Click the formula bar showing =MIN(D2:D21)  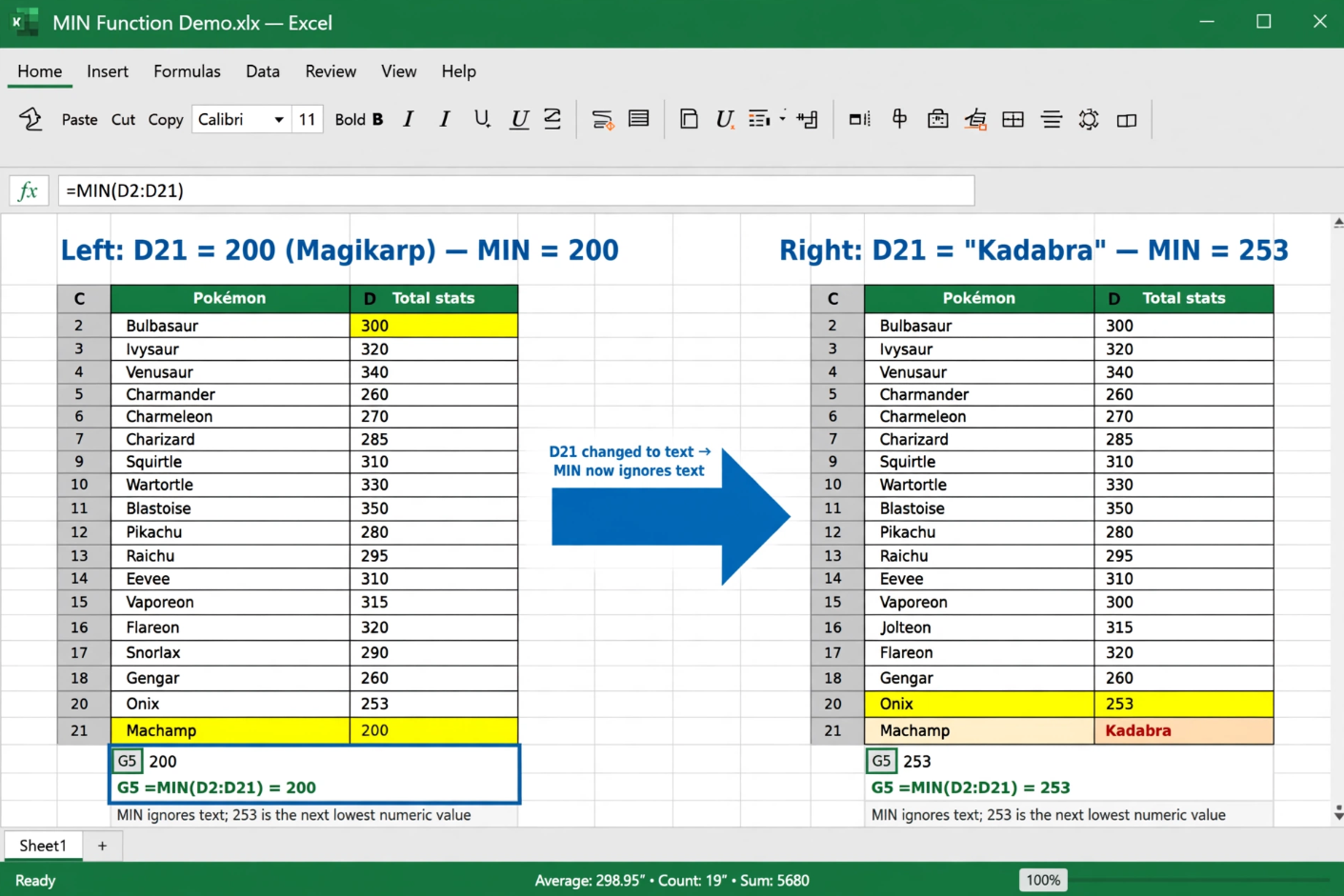pyautogui.click(x=516, y=190)
